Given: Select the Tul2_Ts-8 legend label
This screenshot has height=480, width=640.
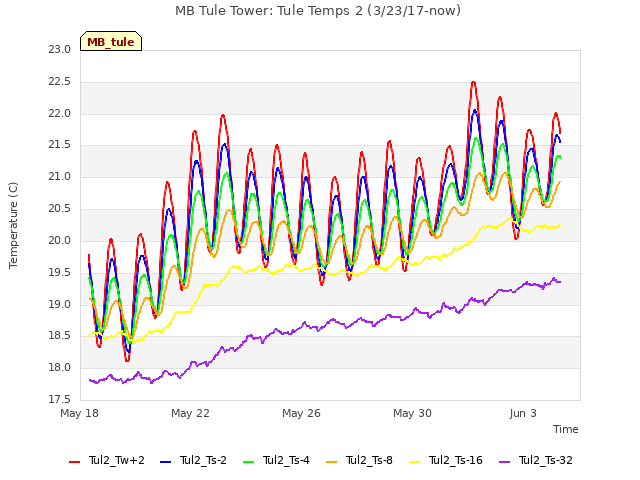Looking at the screenshot, I should [369, 460].
